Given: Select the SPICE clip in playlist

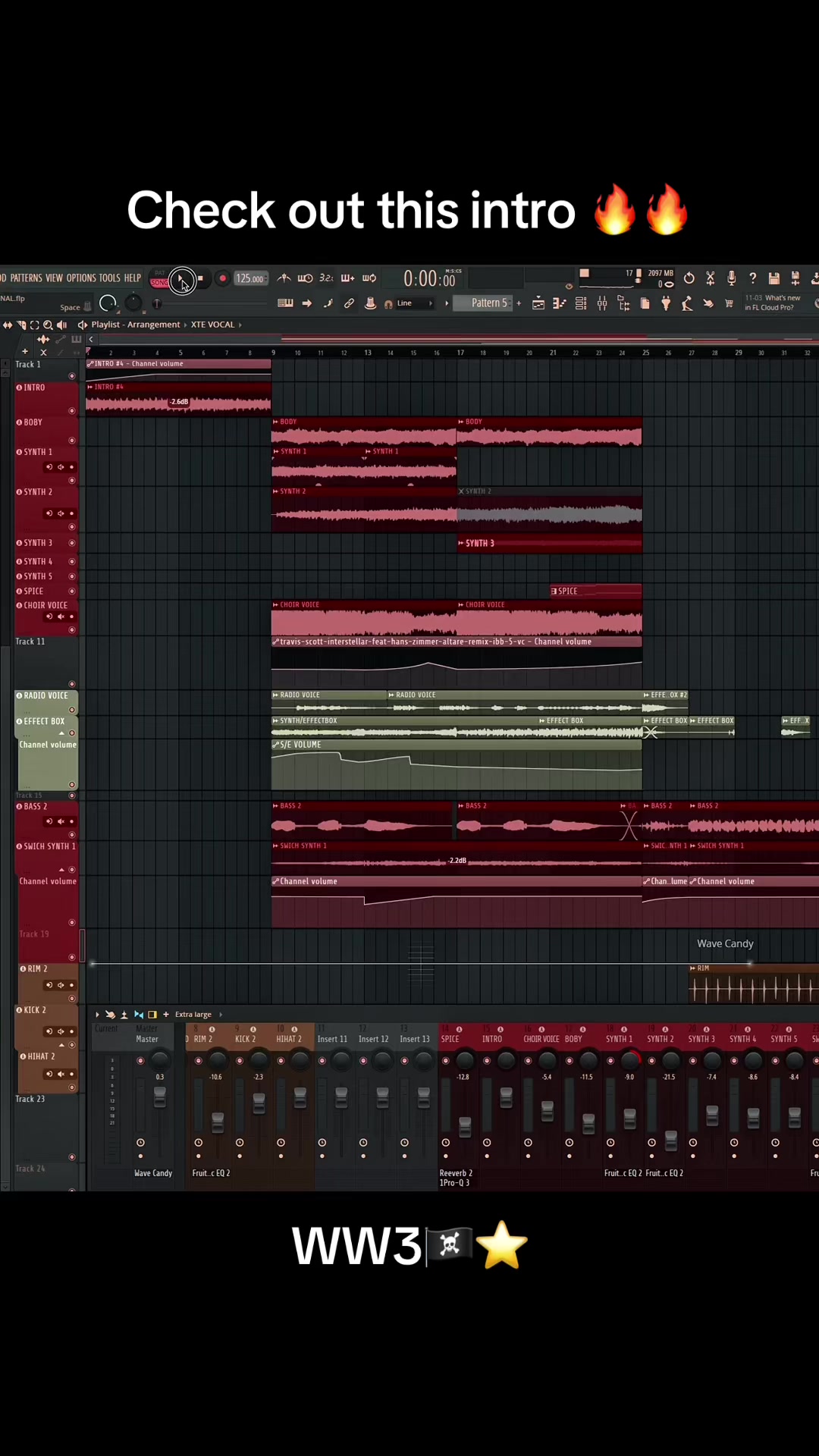Looking at the screenshot, I should (x=596, y=591).
